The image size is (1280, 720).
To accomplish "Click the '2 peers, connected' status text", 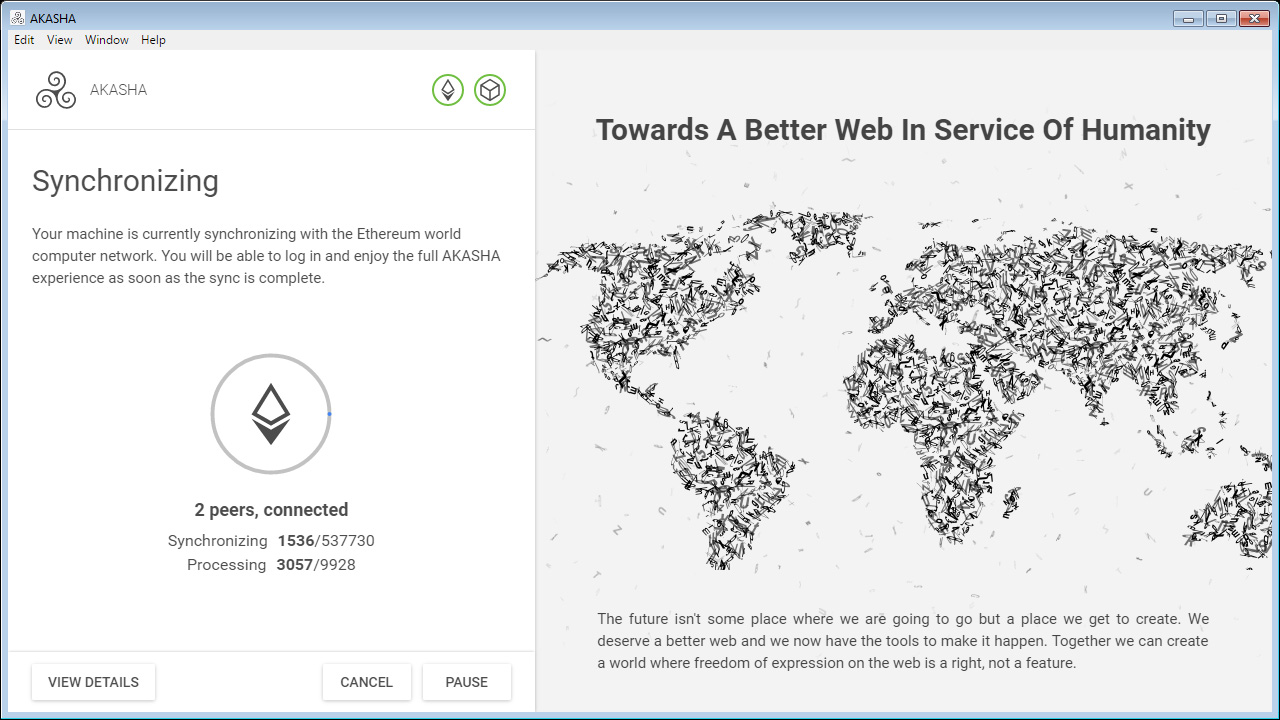I will [x=271, y=510].
